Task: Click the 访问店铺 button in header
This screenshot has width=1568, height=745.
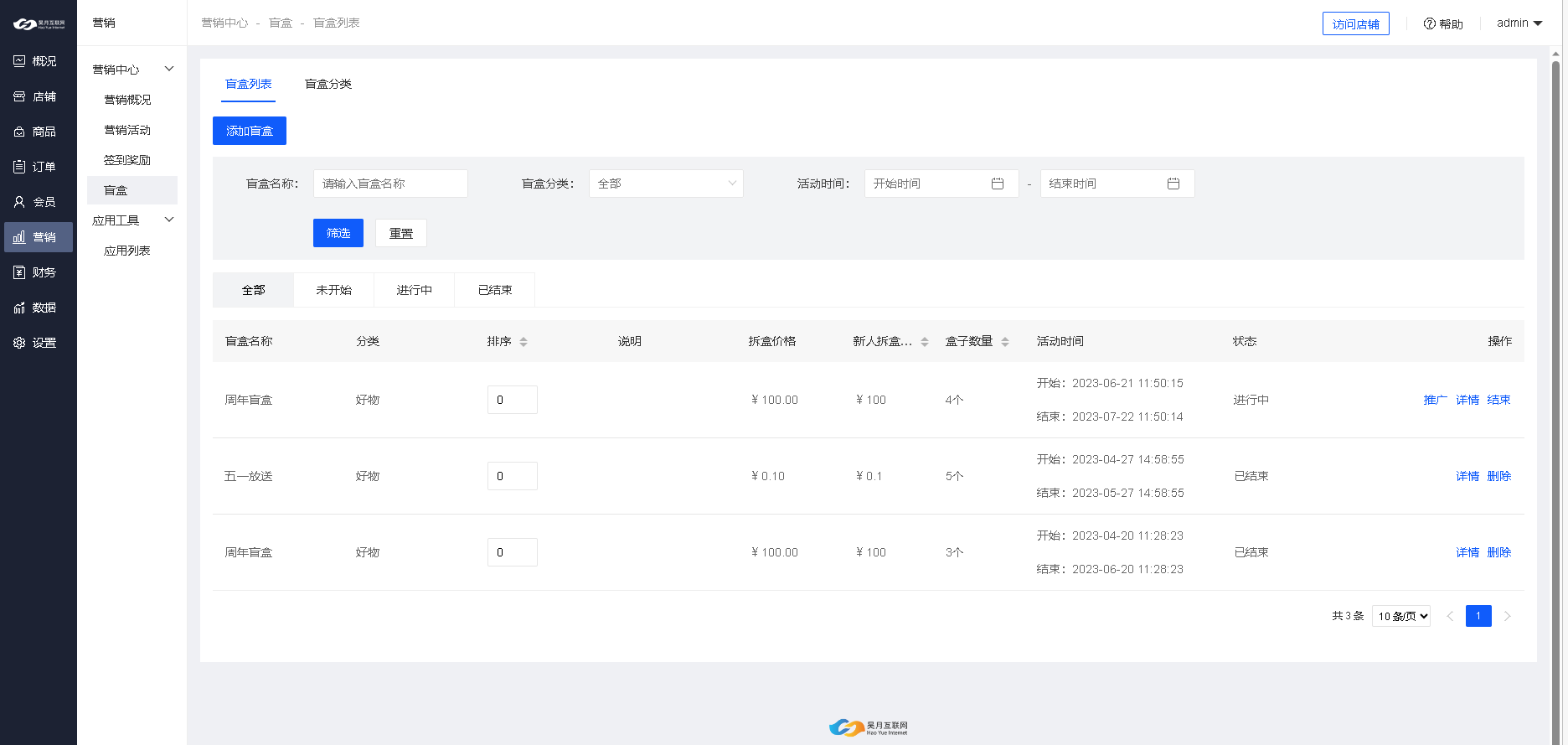Action: 1355,24
